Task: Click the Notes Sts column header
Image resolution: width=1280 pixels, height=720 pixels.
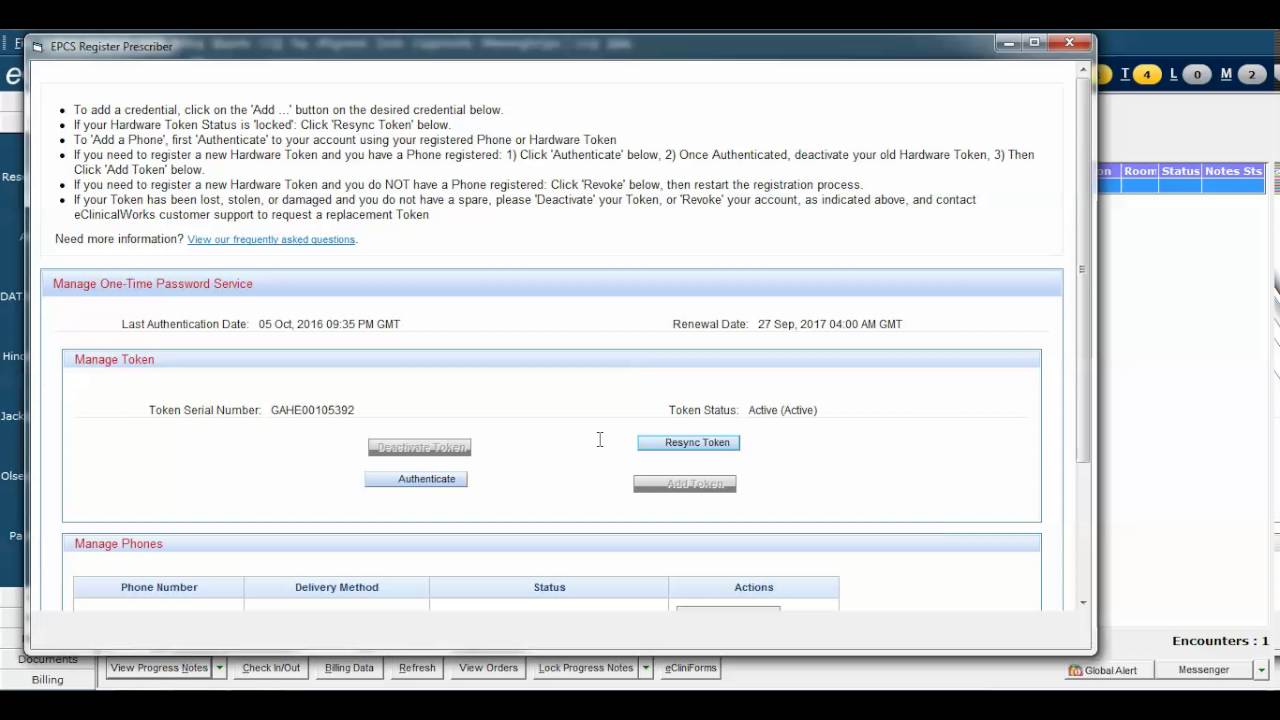Action: pos(1233,171)
